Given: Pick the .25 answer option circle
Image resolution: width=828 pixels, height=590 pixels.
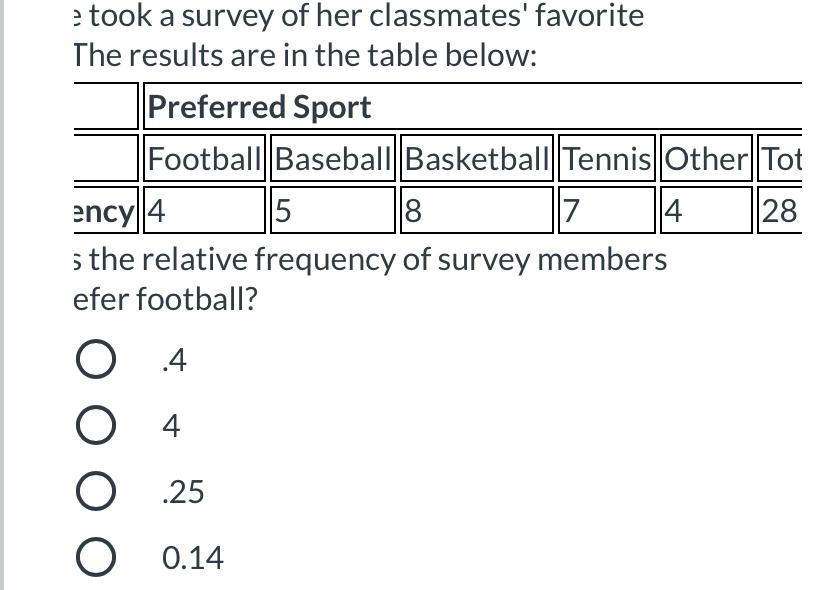Looking at the screenshot, I should pos(94,492).
